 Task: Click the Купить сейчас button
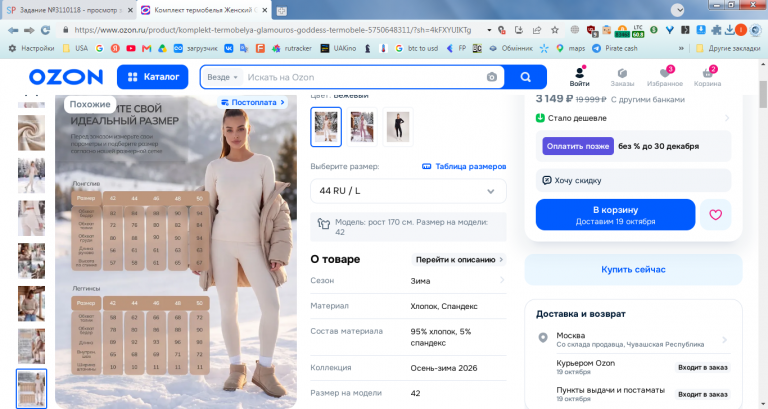pyautogui.click(x=633, y=269)
